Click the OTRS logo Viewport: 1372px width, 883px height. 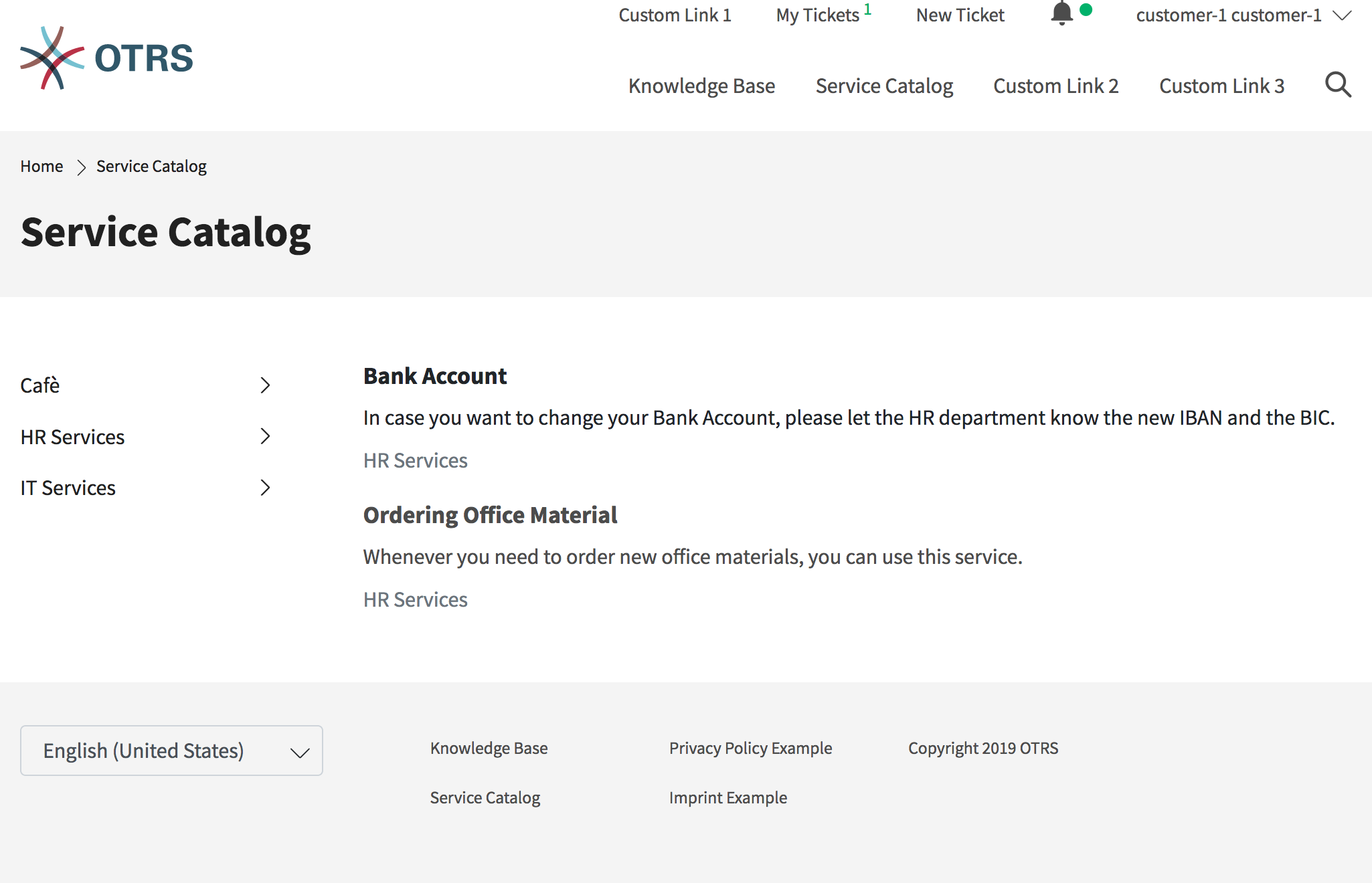(x=106, y=58)
